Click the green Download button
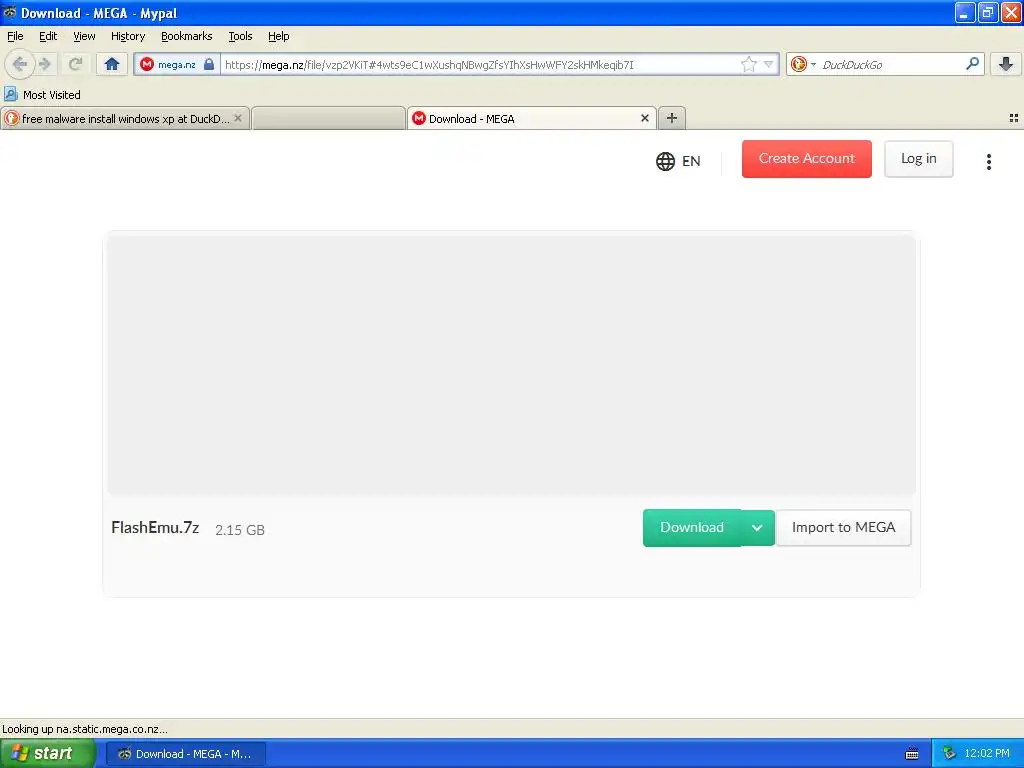The image size is (1024, 768). pos(692,528)
